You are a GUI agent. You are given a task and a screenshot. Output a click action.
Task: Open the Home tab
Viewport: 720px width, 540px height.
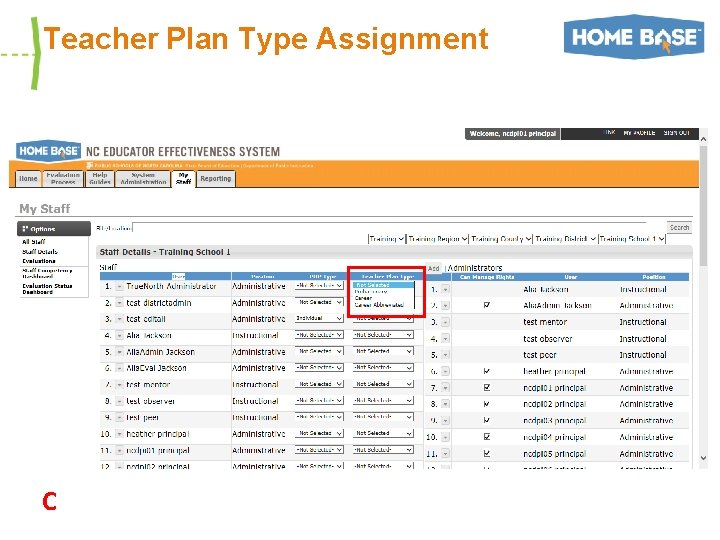point(28,179)
